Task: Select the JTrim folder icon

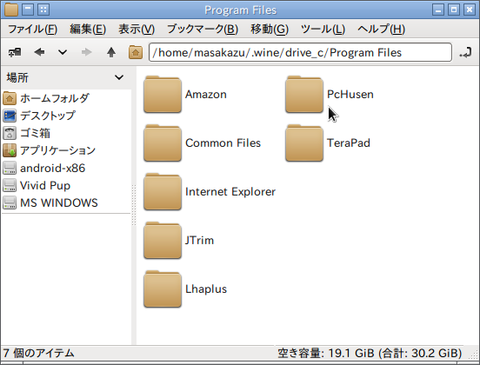Action: (x=162, y=241)
